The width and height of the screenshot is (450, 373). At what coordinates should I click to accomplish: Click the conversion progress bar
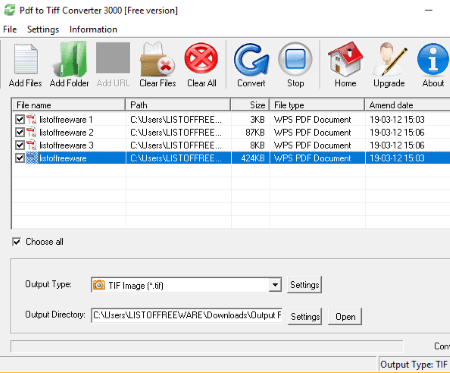coord(207,346)
